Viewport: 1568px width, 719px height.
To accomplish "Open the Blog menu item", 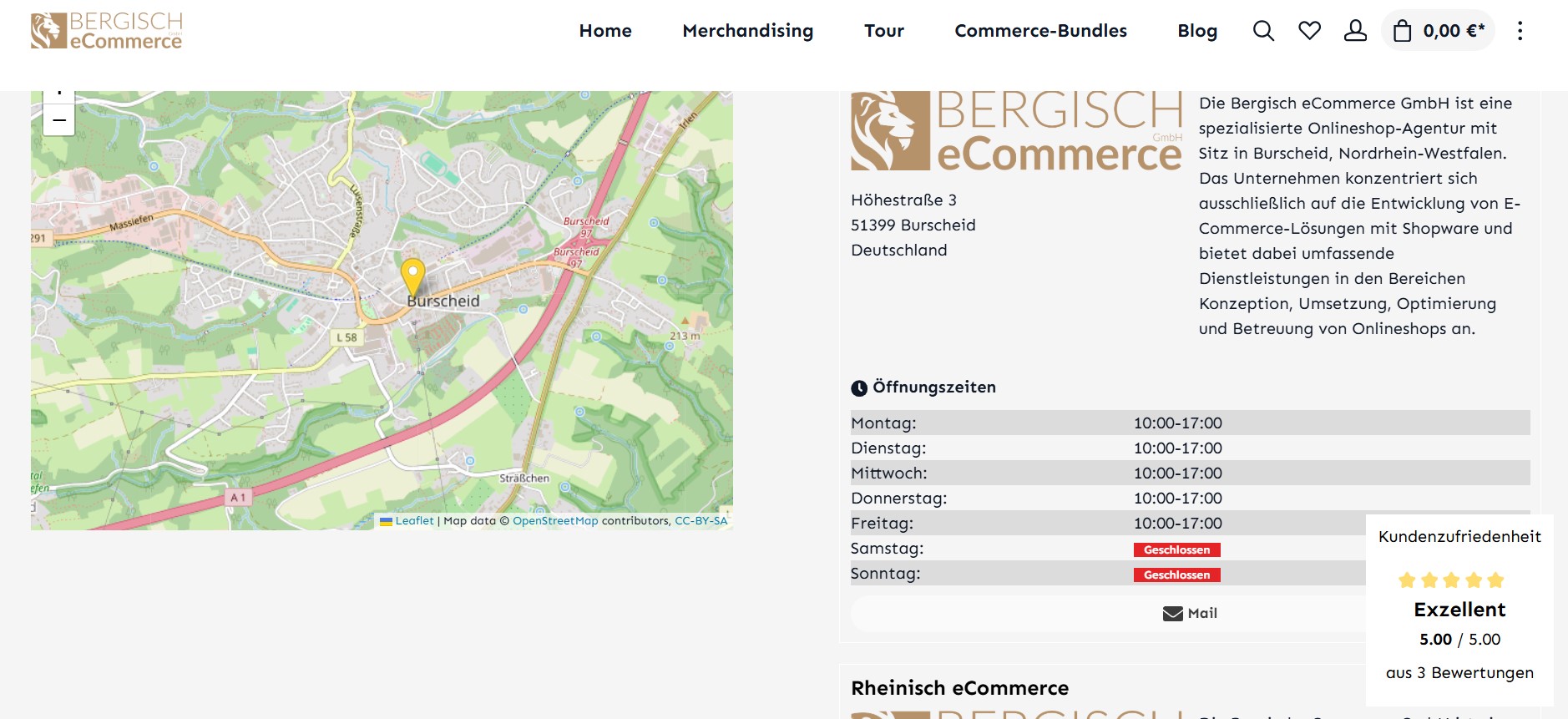I will (1196, 31).
